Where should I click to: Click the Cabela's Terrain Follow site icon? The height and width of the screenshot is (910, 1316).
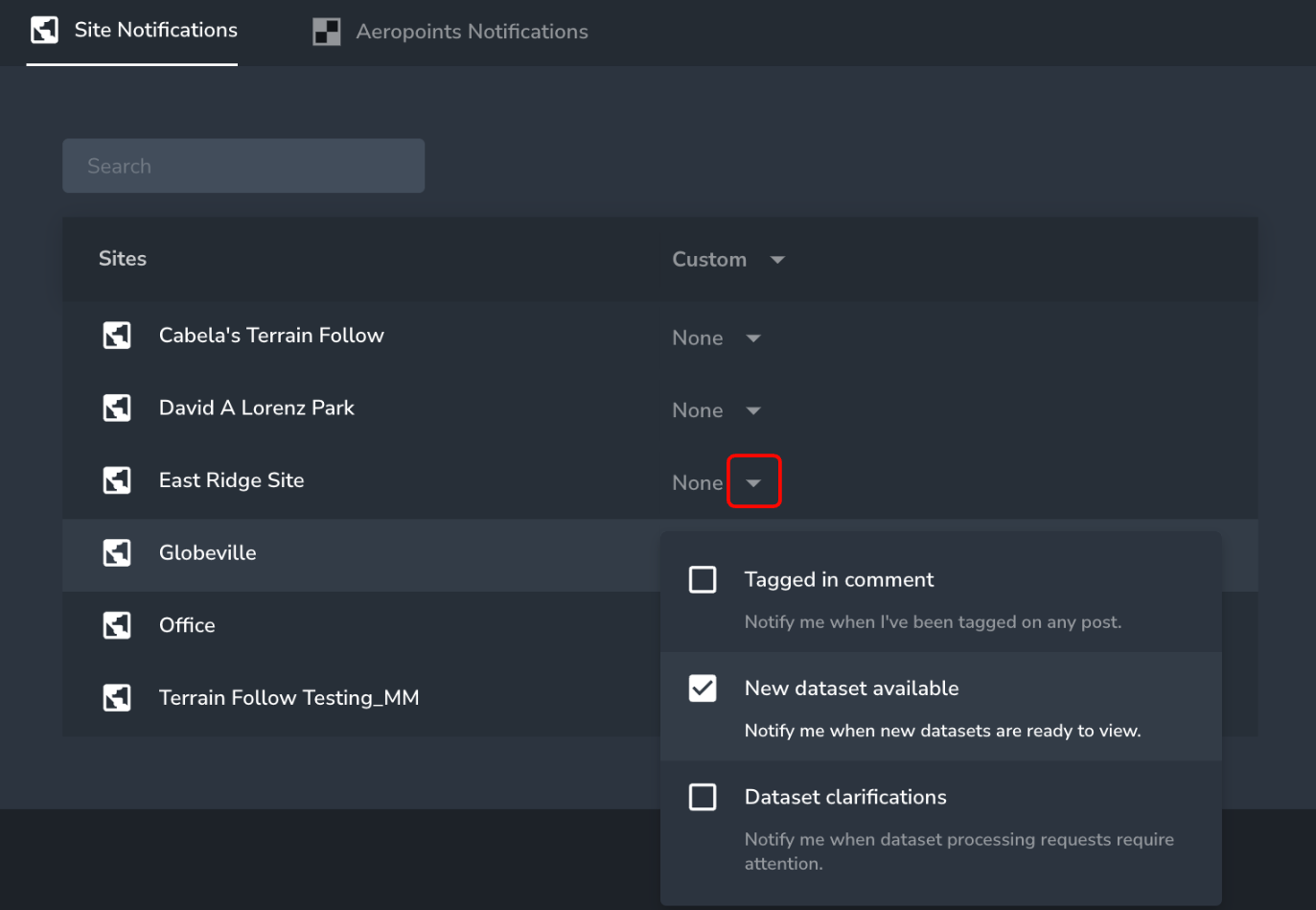click(117, 336)
